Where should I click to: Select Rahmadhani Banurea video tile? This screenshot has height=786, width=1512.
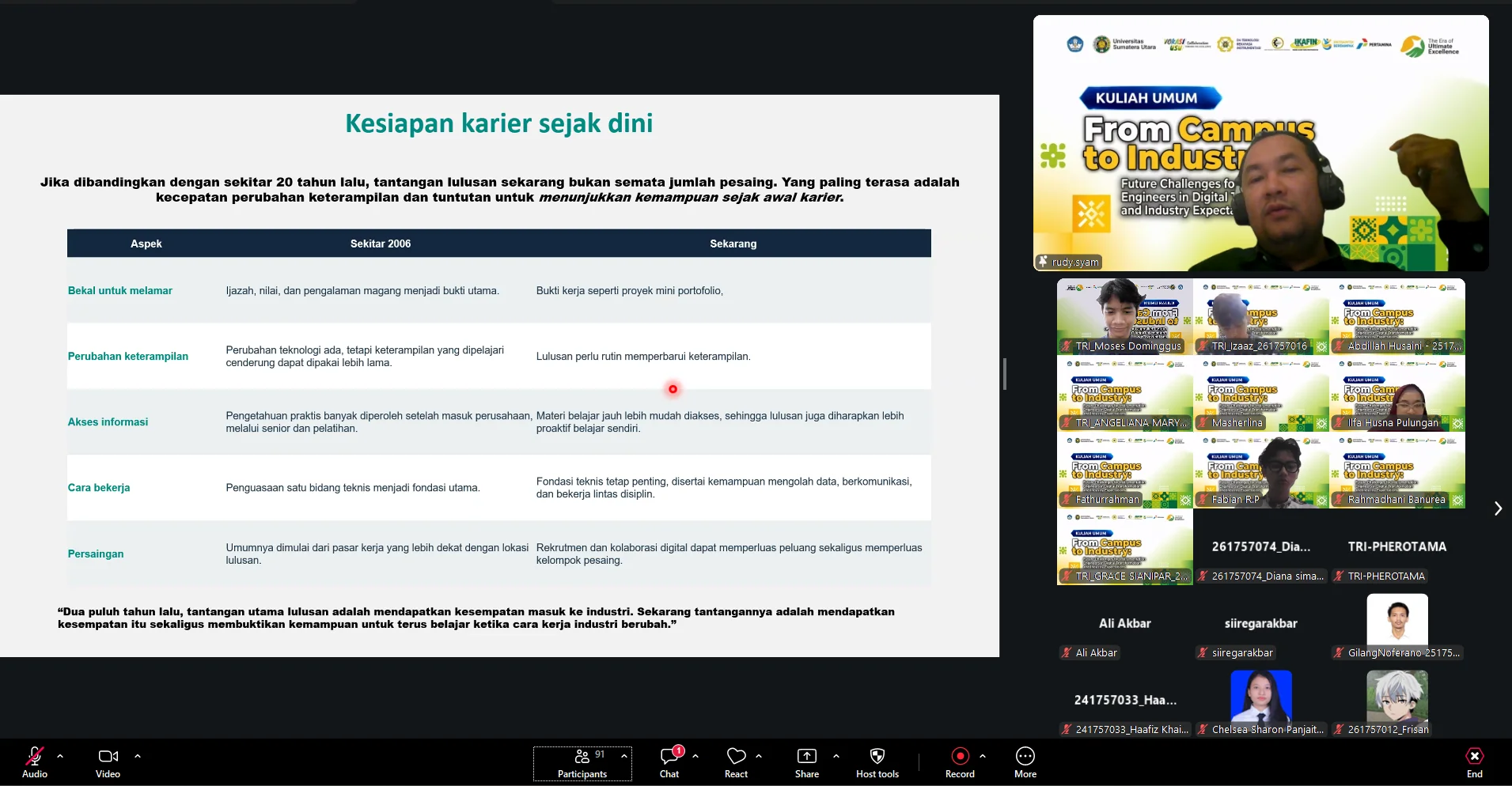1397,470
